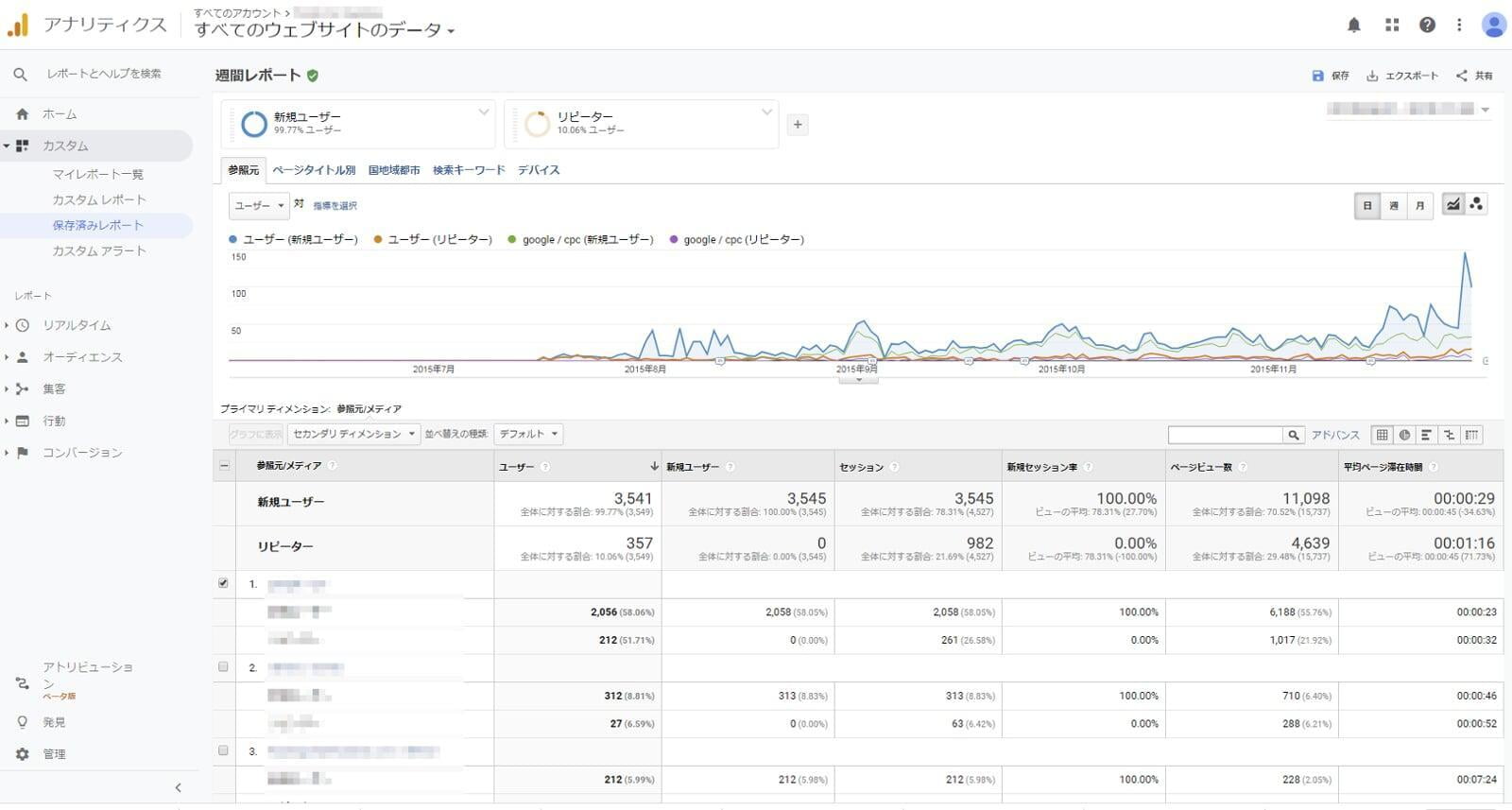Image resolution: width=1512 pixels, height=810 pixels.
Task: Select the pivot table view icon
Action: [1471, 435]
